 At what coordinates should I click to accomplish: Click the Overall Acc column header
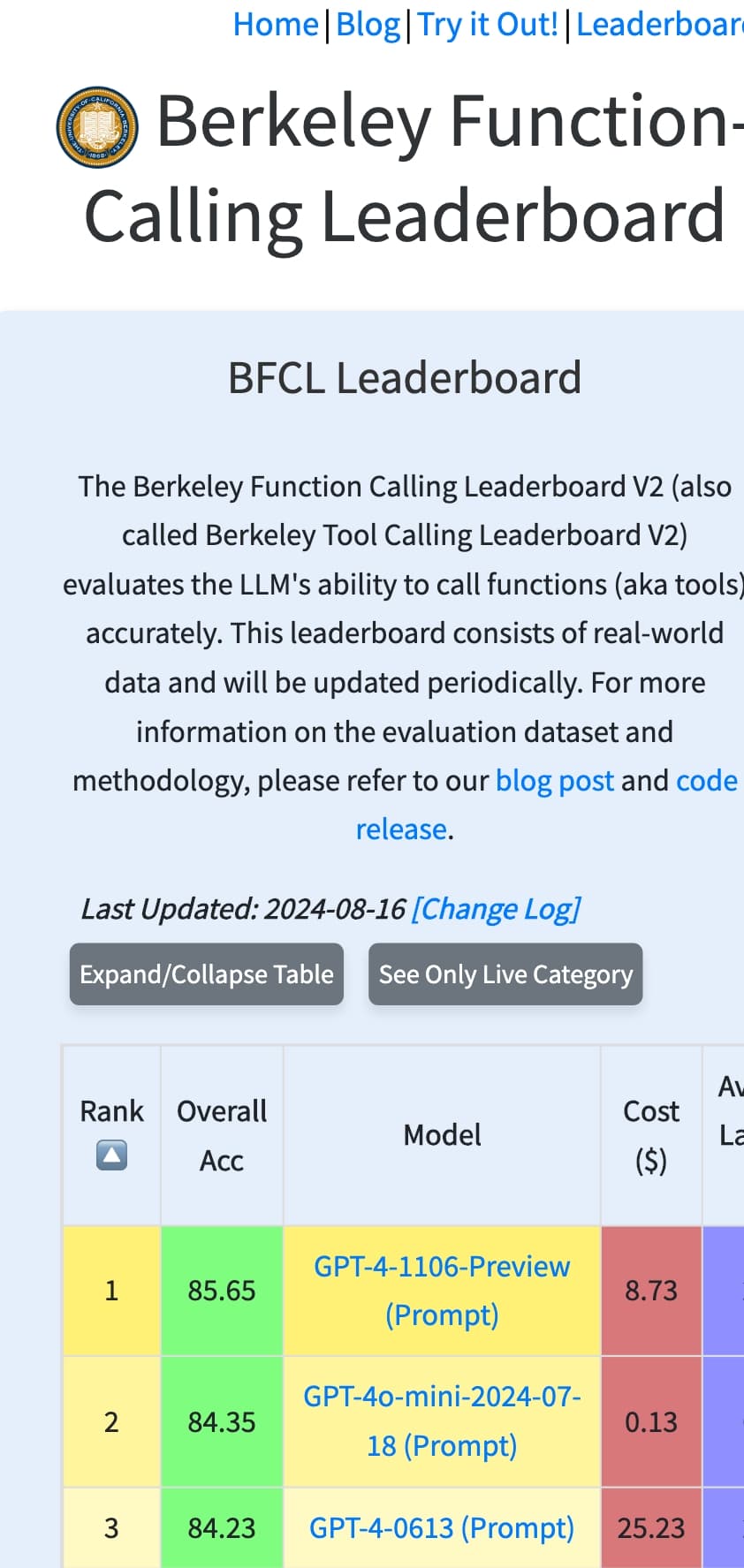coord(221,1135)
